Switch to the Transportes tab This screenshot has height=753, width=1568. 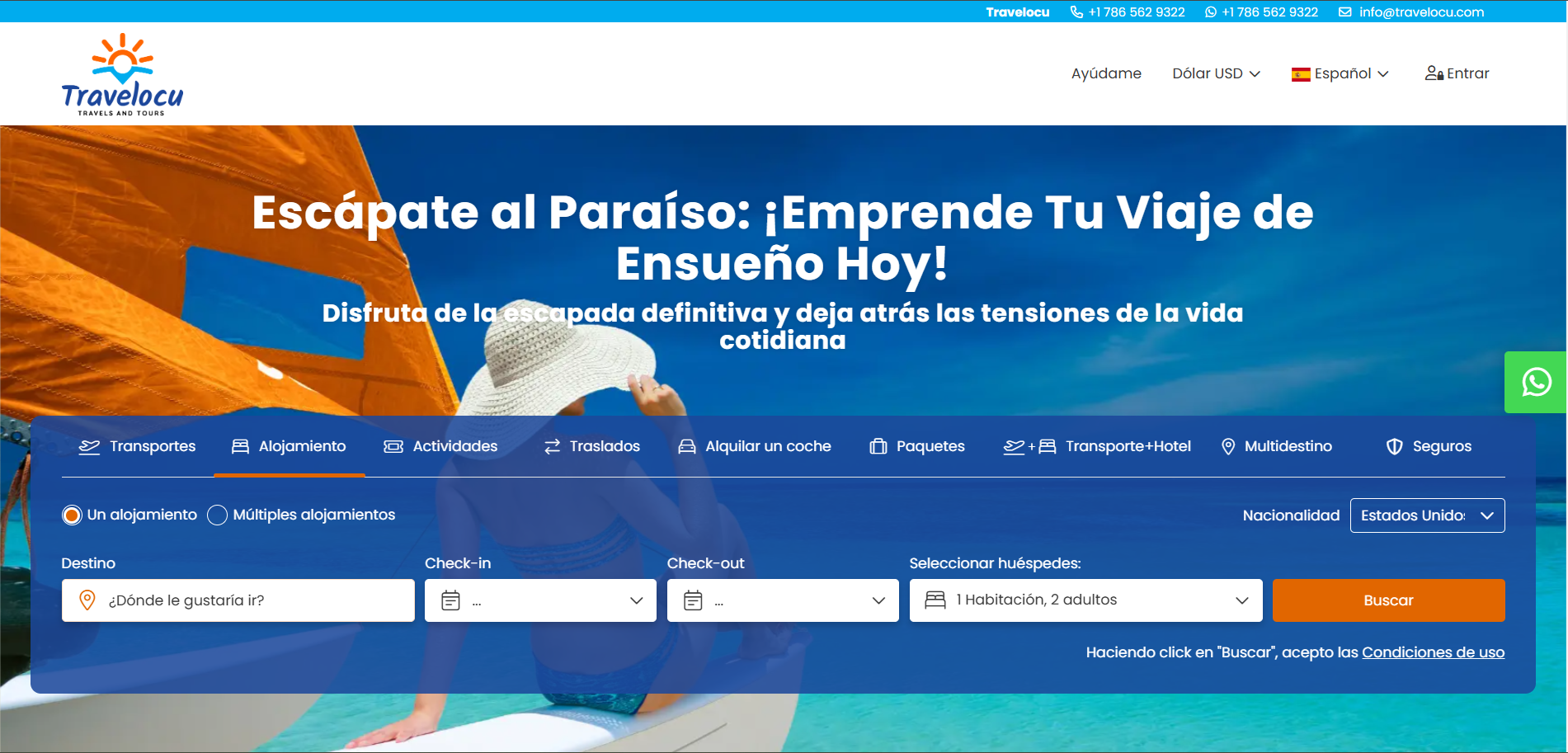(137, 446)
